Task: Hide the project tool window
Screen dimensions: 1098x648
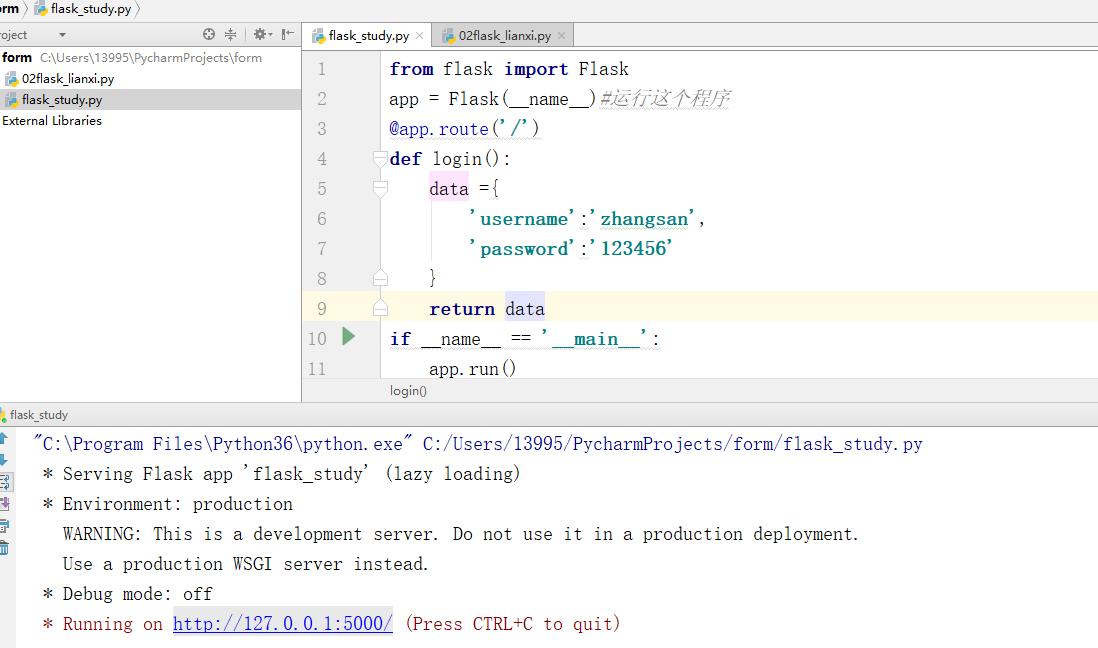Action: point(287,34)
